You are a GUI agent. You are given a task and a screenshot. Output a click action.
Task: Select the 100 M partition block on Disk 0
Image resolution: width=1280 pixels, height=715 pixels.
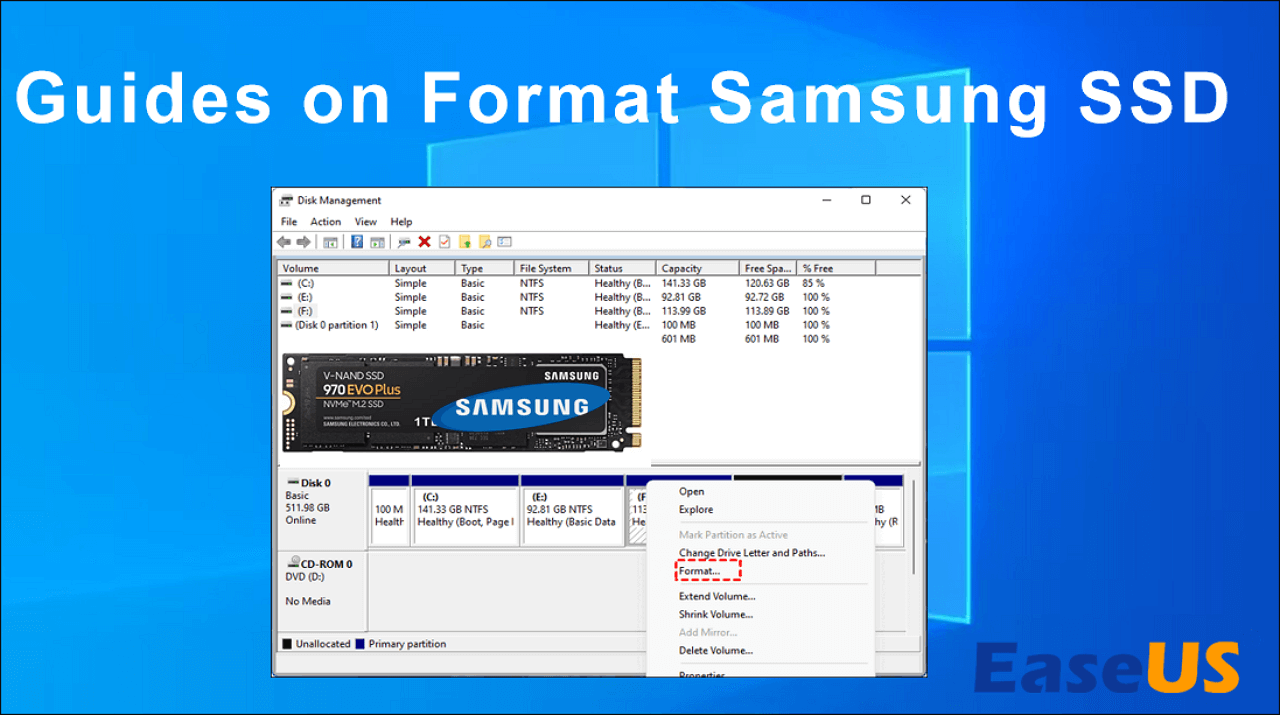coord(389,511)
